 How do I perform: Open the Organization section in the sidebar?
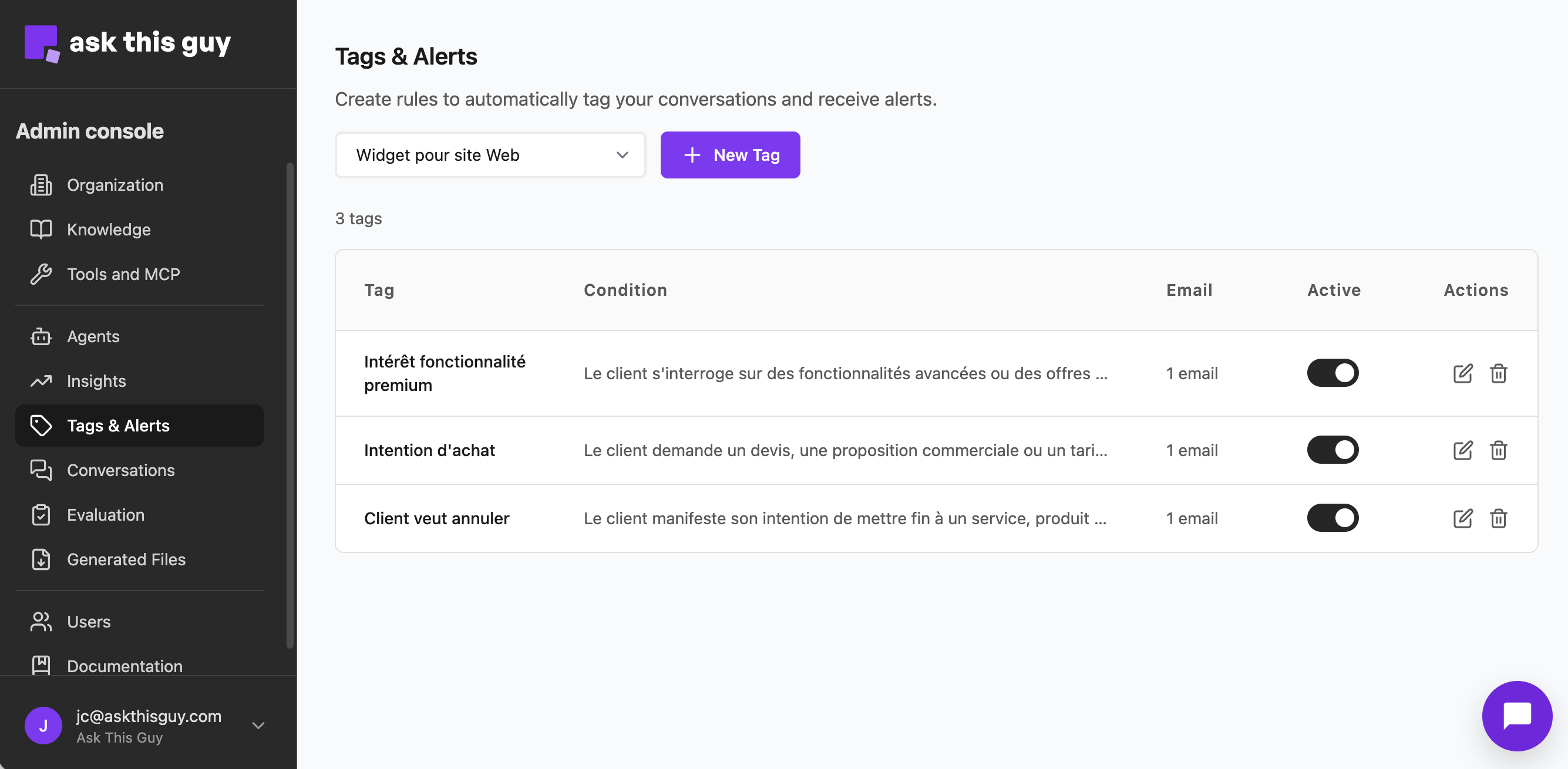tap(115, 185)
